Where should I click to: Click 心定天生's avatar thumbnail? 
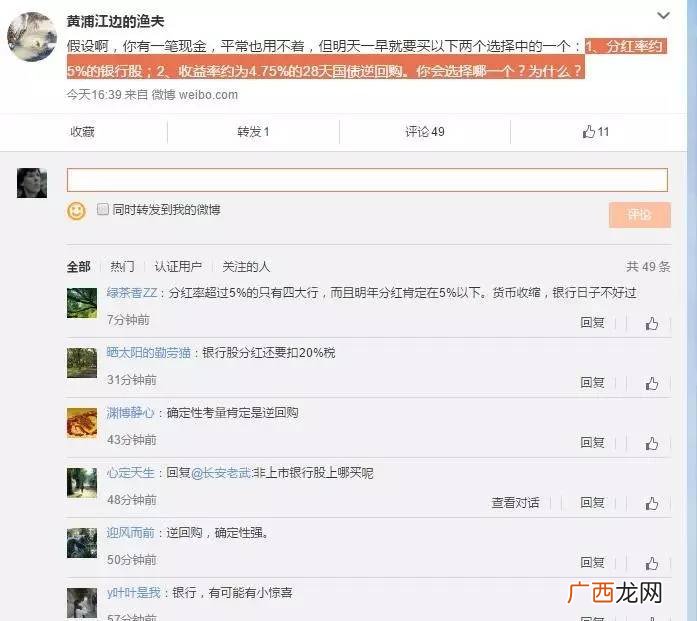pyautogui.click(x=82, y=483)
